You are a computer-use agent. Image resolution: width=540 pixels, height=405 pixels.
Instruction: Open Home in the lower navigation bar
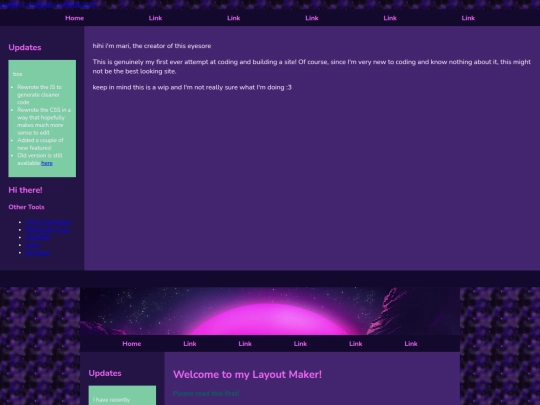tap(132, 344)
